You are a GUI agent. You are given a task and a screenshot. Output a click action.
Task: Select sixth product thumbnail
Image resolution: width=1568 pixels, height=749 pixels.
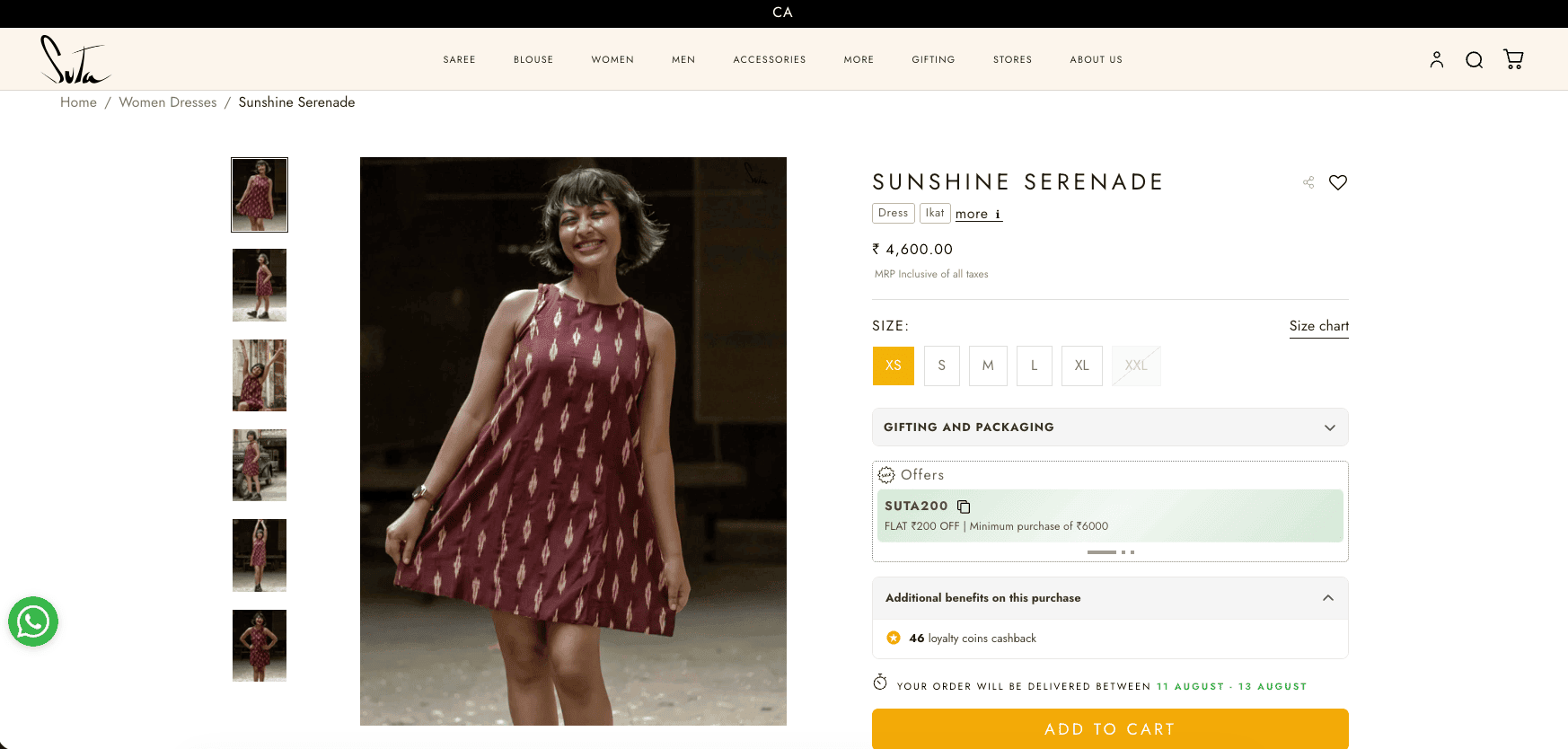point(260,646)
